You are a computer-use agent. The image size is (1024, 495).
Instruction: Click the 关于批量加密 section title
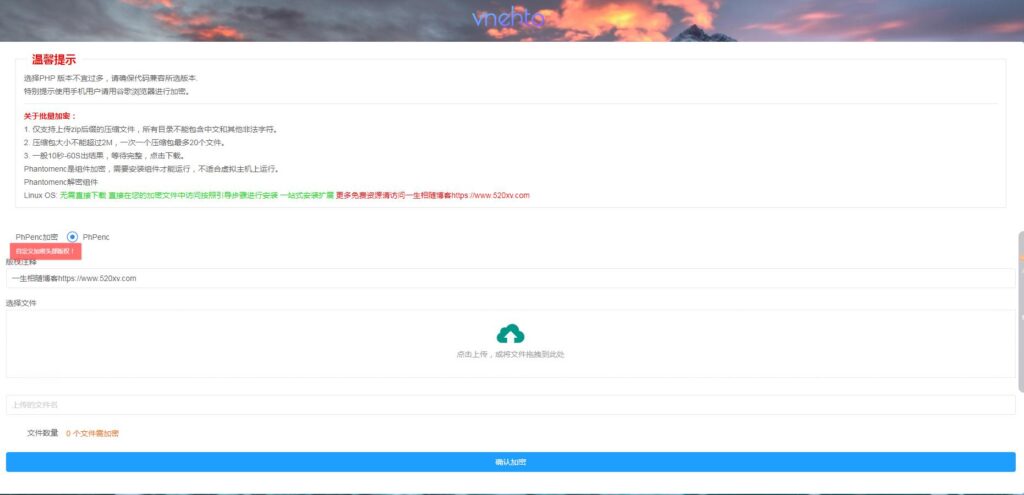pyautogui.click(x=50, y=116)
